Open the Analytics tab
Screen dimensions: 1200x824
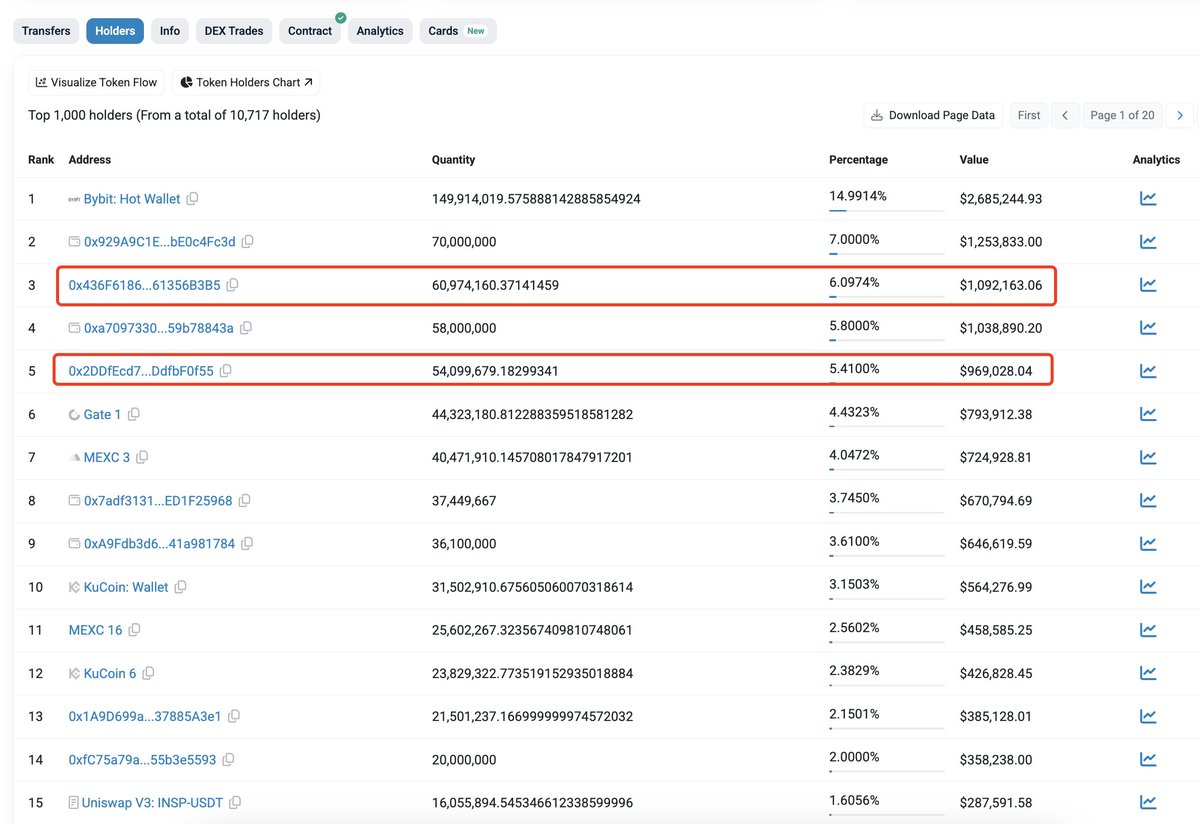[x=380, y=31]
